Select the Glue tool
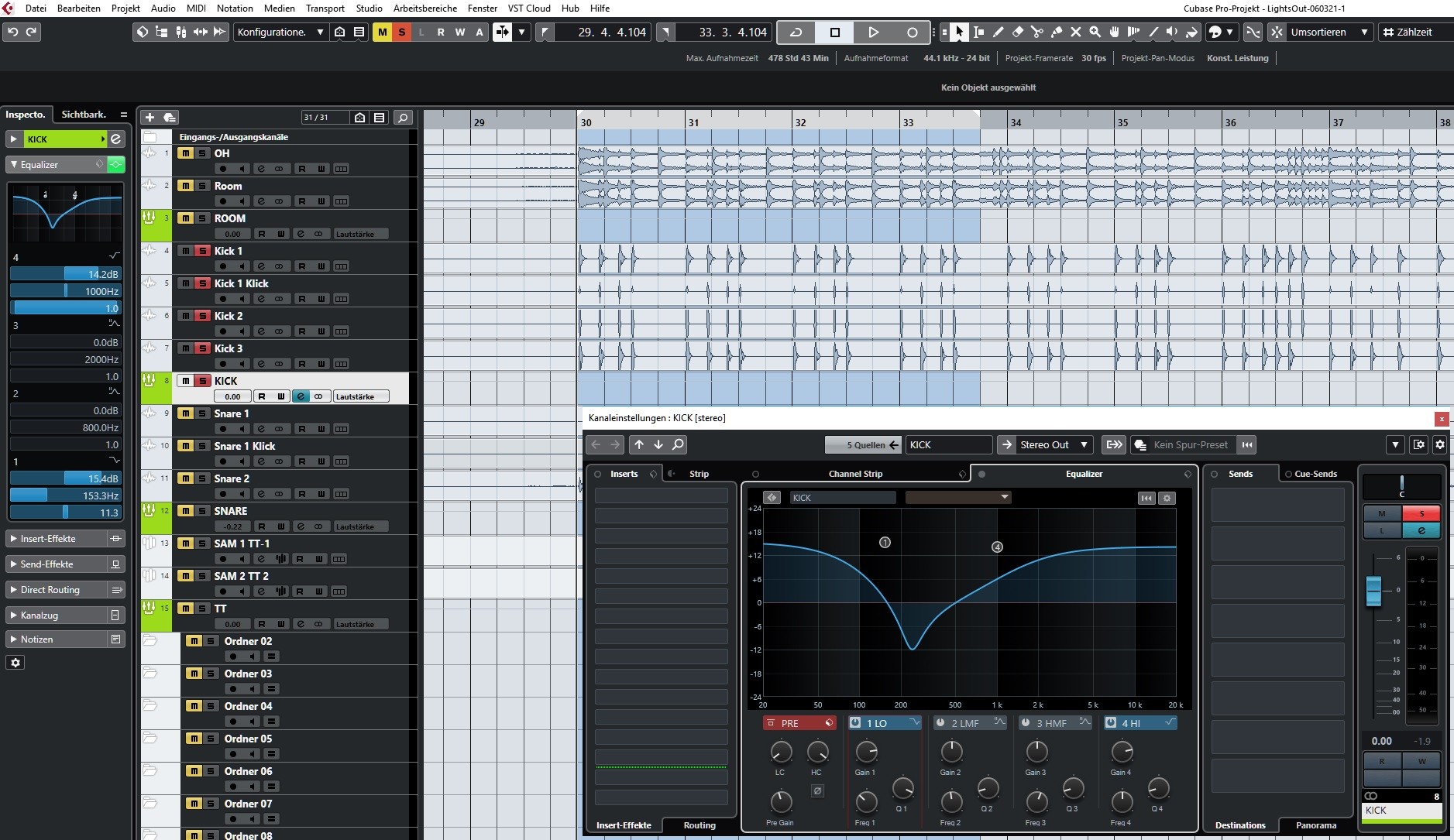The width and height of the screenshot is (1454, 840). (x=1057, y=32)
